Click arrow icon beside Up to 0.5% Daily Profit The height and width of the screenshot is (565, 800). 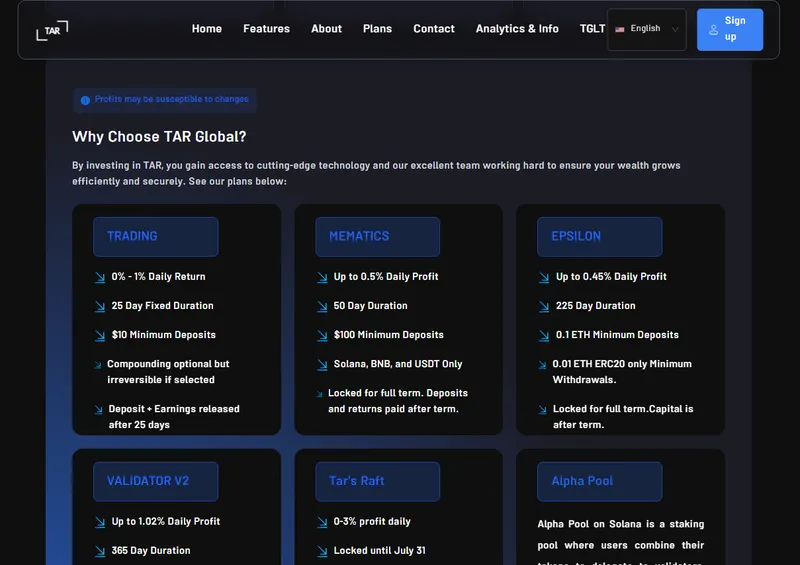(x=322, y=277)
